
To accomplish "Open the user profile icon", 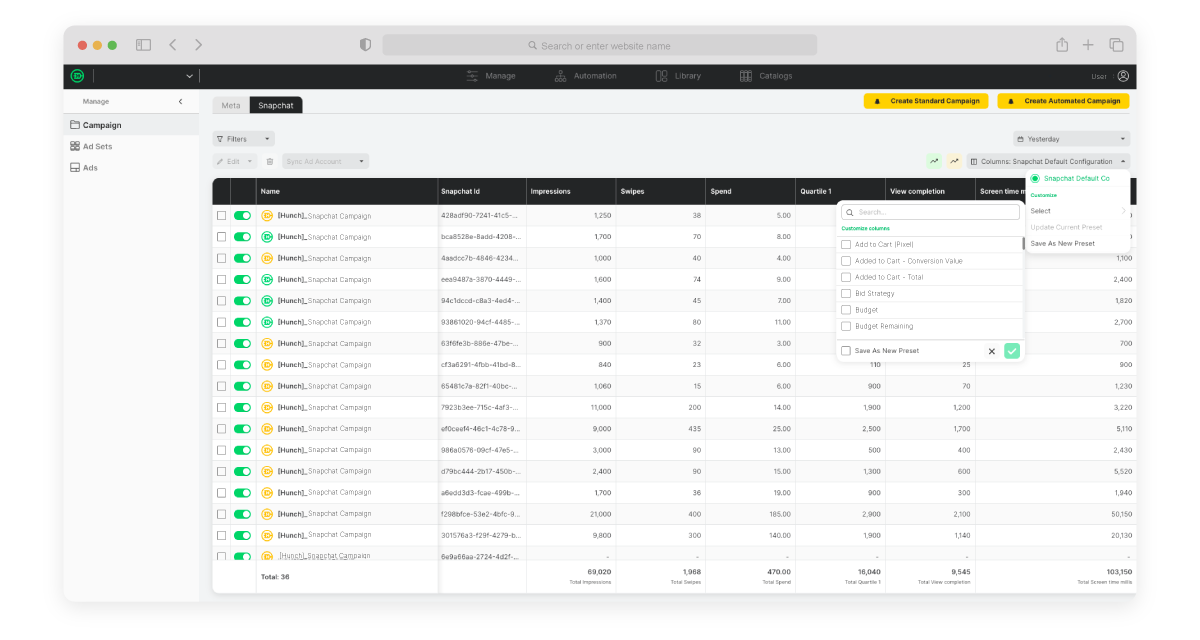I will [x=1123, y=76].
